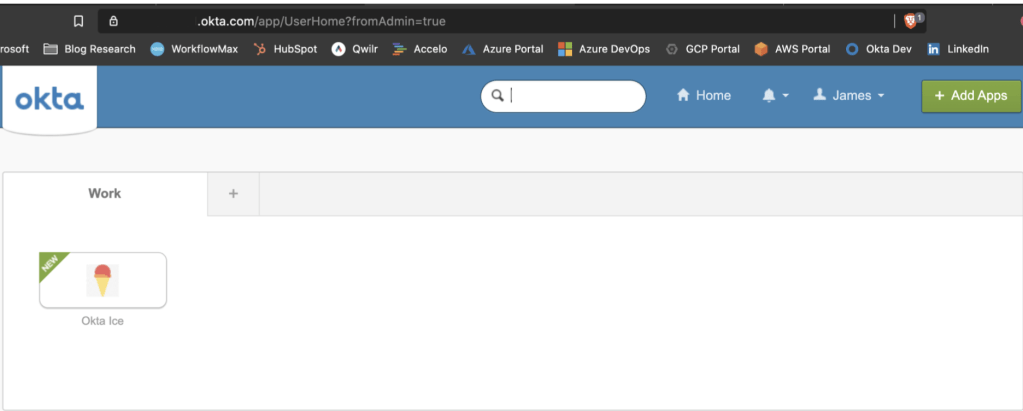Image resolution: width=1023 pixels, height=411 pixels.
Task: Select the Work tab
Action: click(104, 193)
